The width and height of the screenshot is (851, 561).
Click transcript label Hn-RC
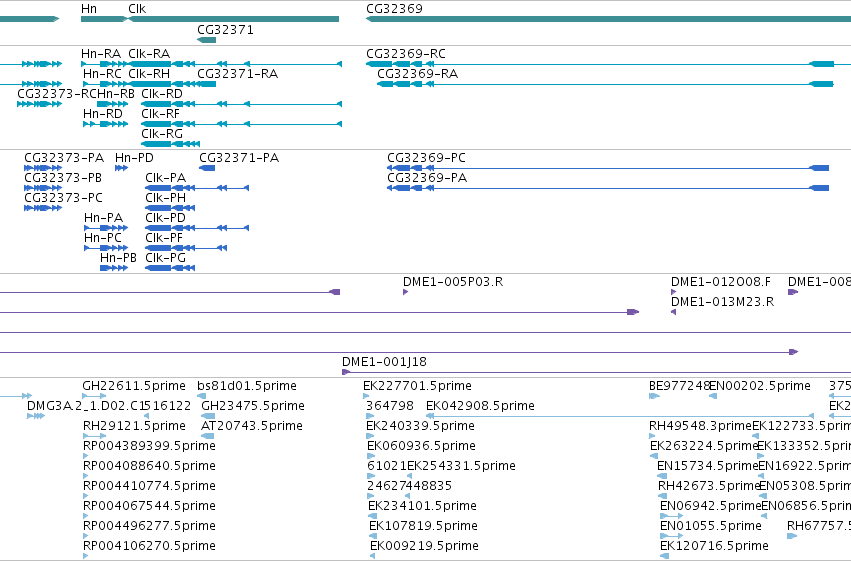click(x=102, y=74)
